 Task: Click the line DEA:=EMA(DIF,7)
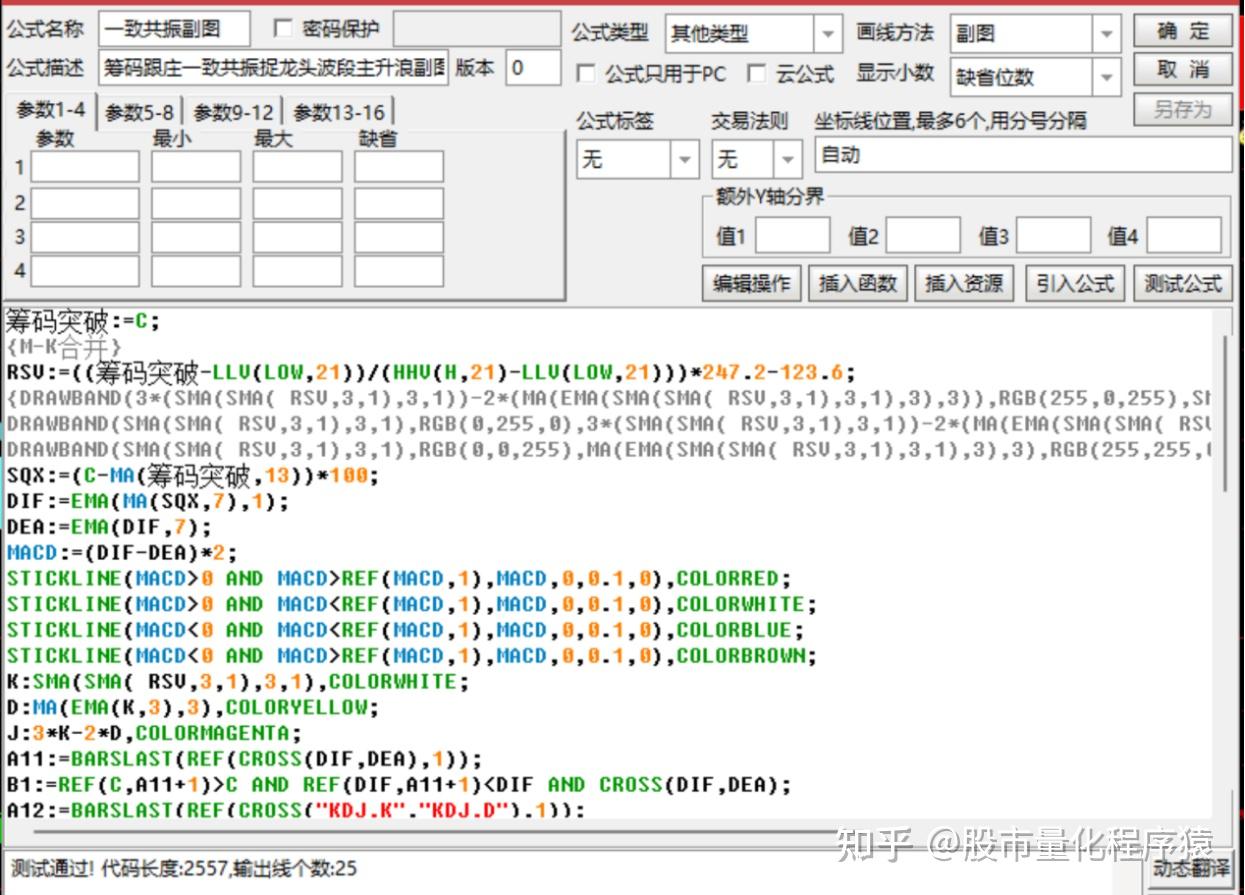click(x=109, y=527)
